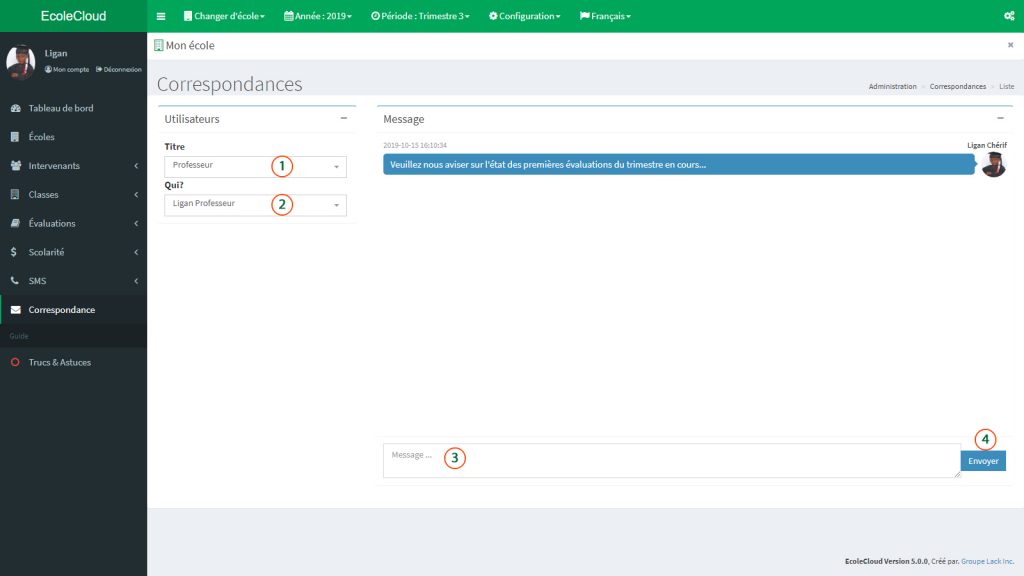Collapse the Message panel with the minus toggle
This screenshot has width=1024, height=576.
click(1000, 117)
